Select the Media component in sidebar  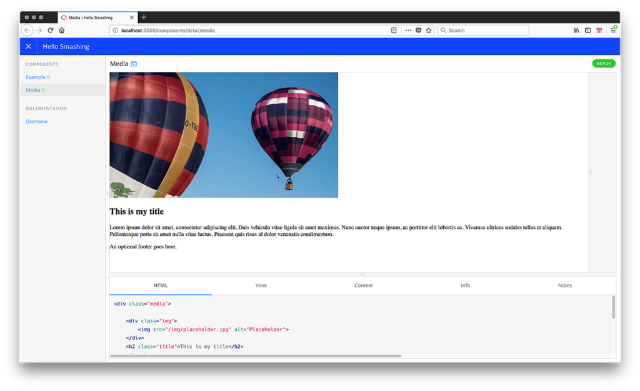[62, 90]
